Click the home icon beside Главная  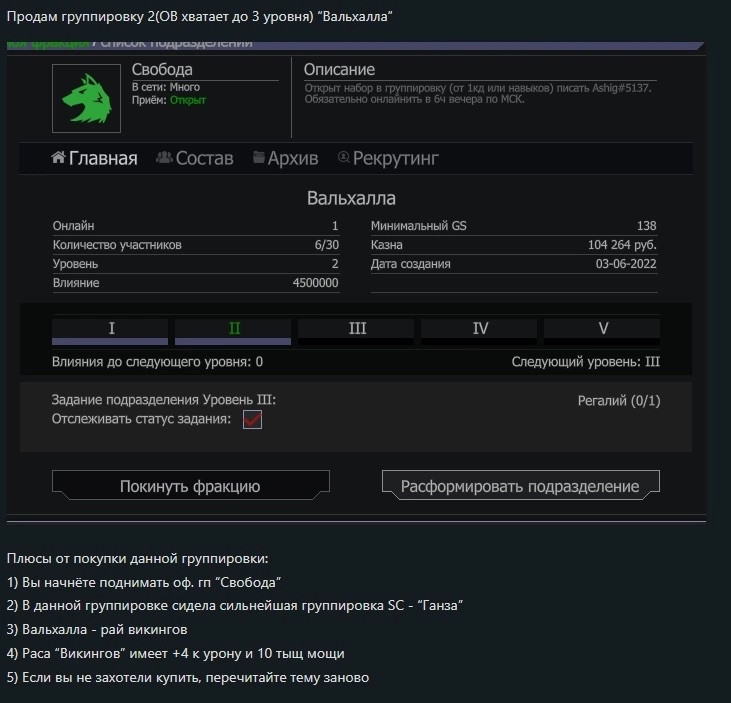click(x=58, y=158)
